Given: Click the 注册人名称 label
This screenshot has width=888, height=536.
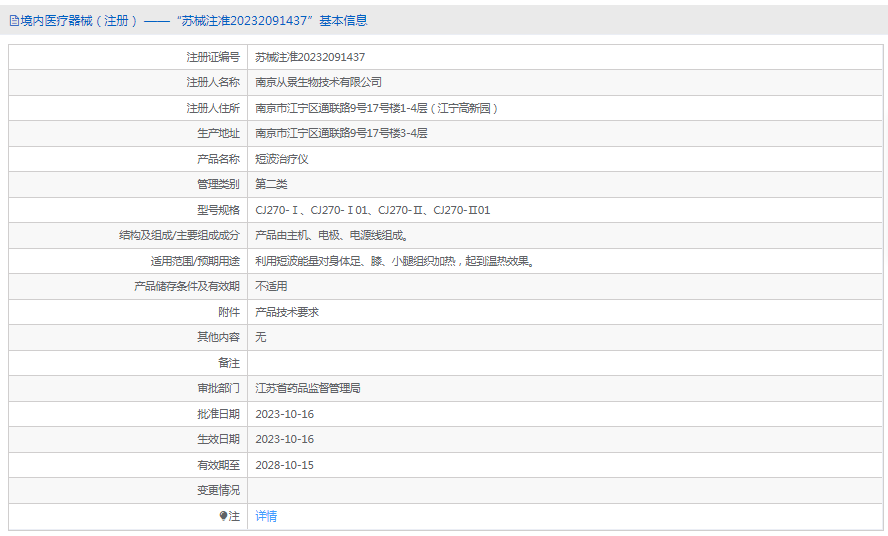Looking at the screenshot, I should coord(214,83).
